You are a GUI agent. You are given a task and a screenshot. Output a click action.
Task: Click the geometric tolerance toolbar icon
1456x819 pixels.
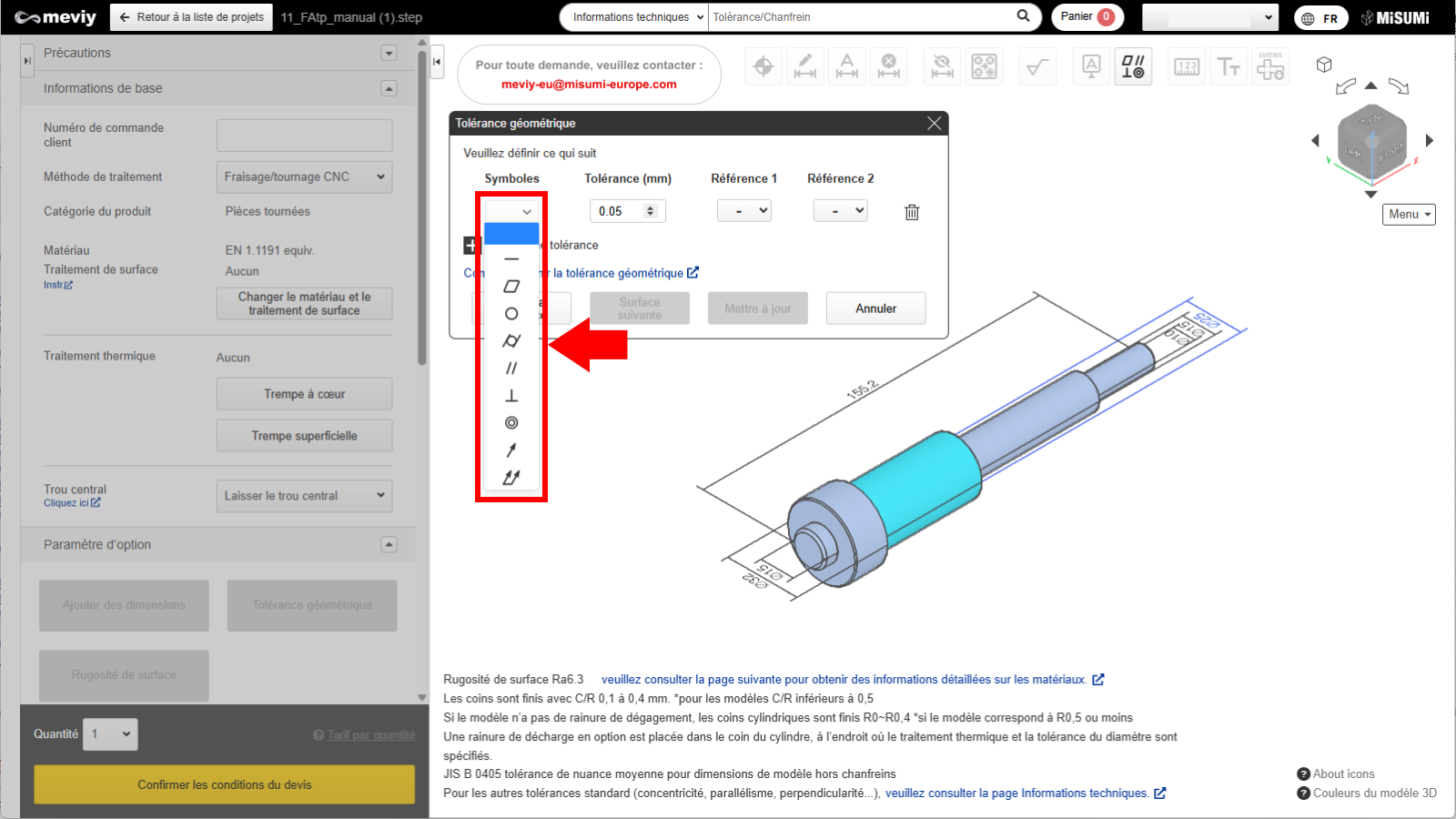point(1133,66)
